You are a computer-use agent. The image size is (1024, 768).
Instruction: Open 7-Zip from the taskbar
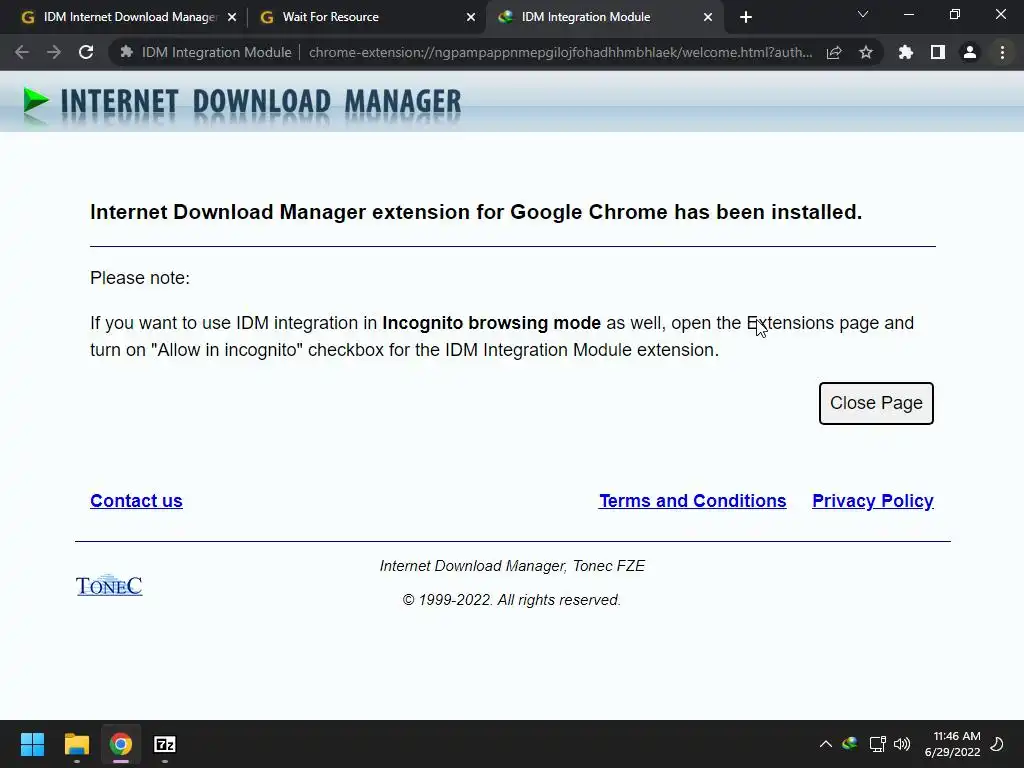(x=165, y=744)
